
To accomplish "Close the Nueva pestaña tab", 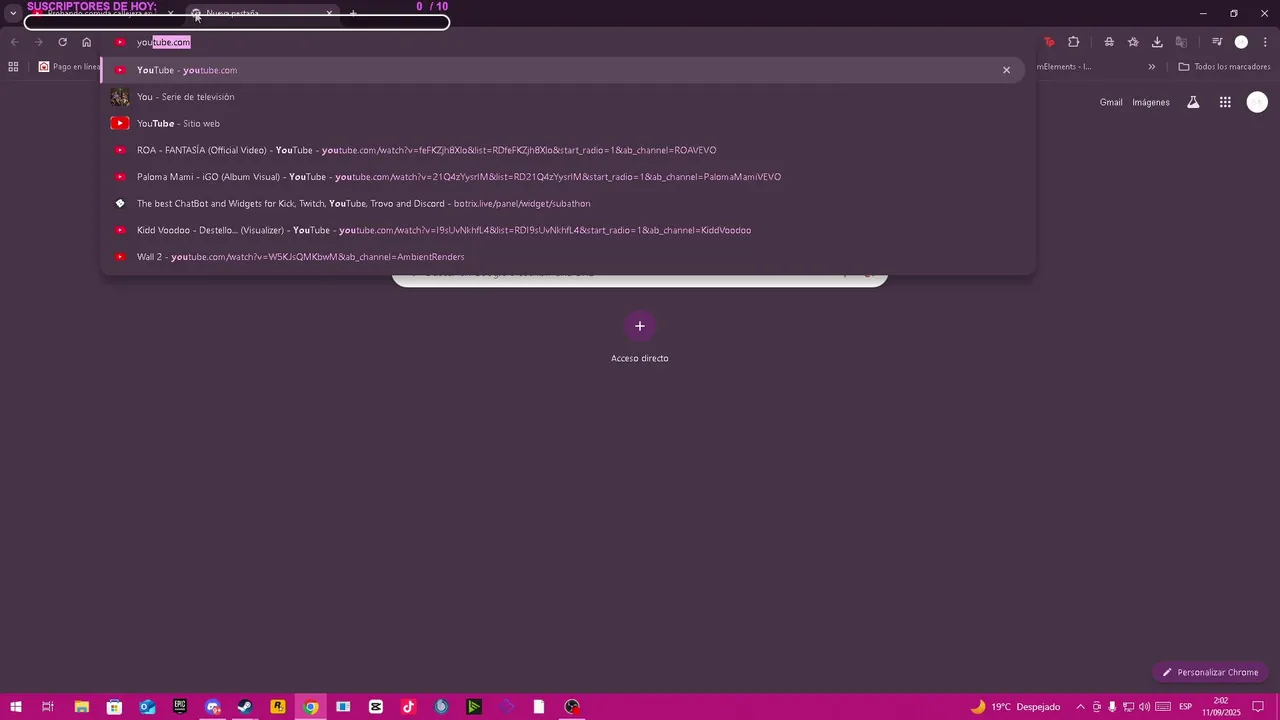I will tap(329, 14).
